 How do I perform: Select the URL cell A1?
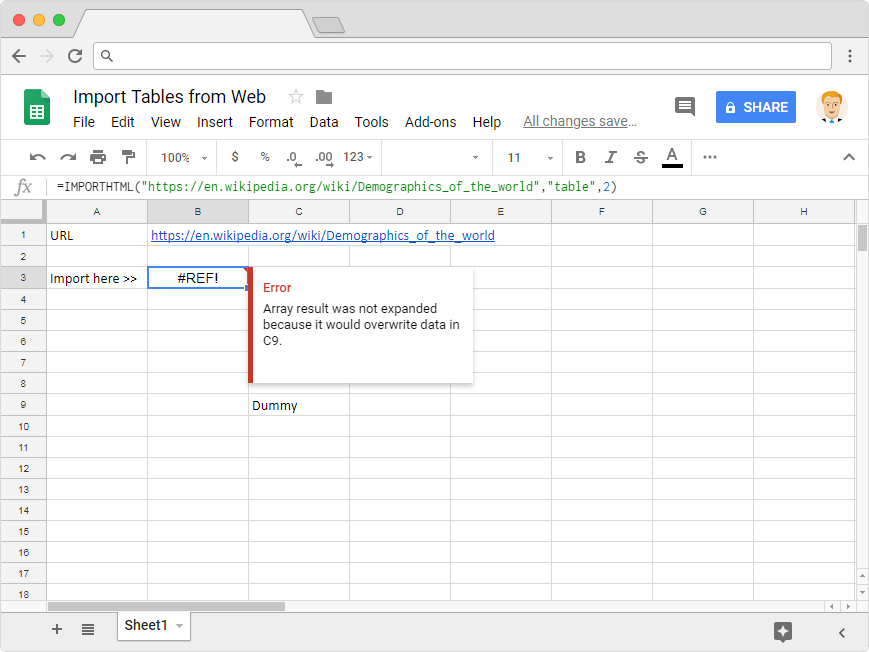tap(97, 235)
